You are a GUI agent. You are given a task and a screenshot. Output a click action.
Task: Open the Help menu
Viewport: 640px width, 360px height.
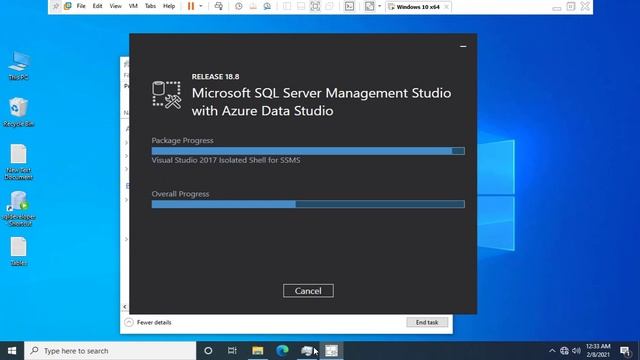pyautogui.click(x=169, y=6)
